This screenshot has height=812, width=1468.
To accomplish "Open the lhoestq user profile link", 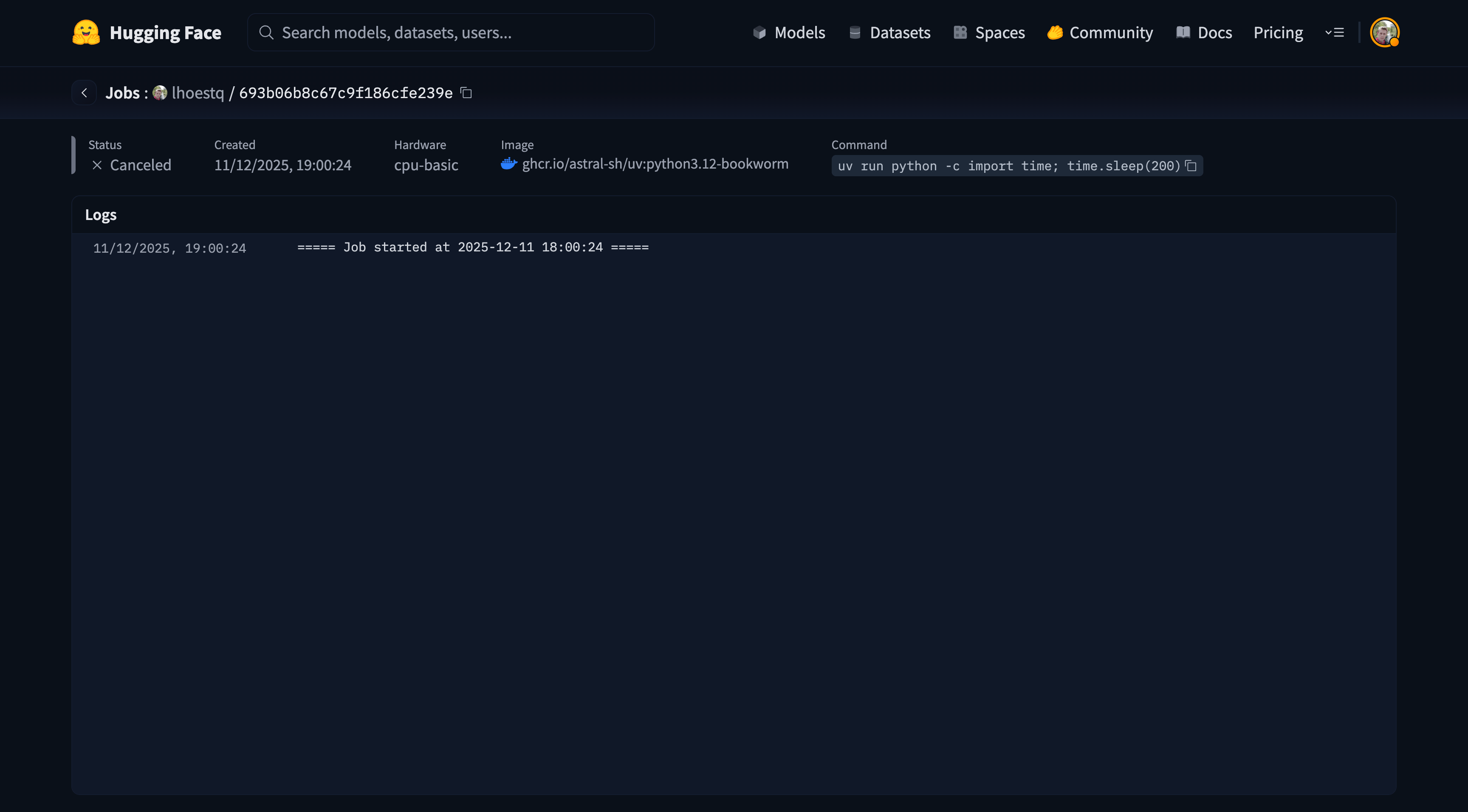I will tap(198, 93).
